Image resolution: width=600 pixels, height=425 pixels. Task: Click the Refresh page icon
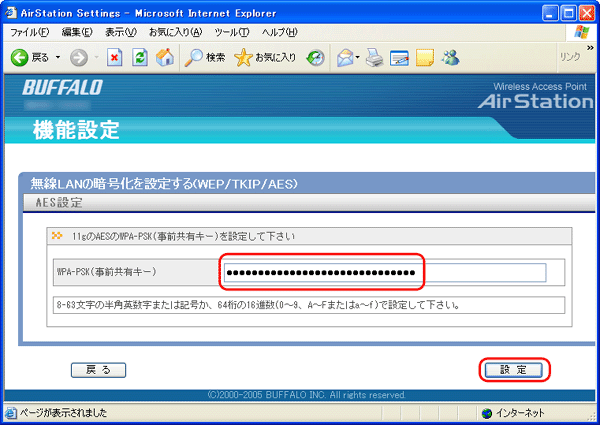140,58
